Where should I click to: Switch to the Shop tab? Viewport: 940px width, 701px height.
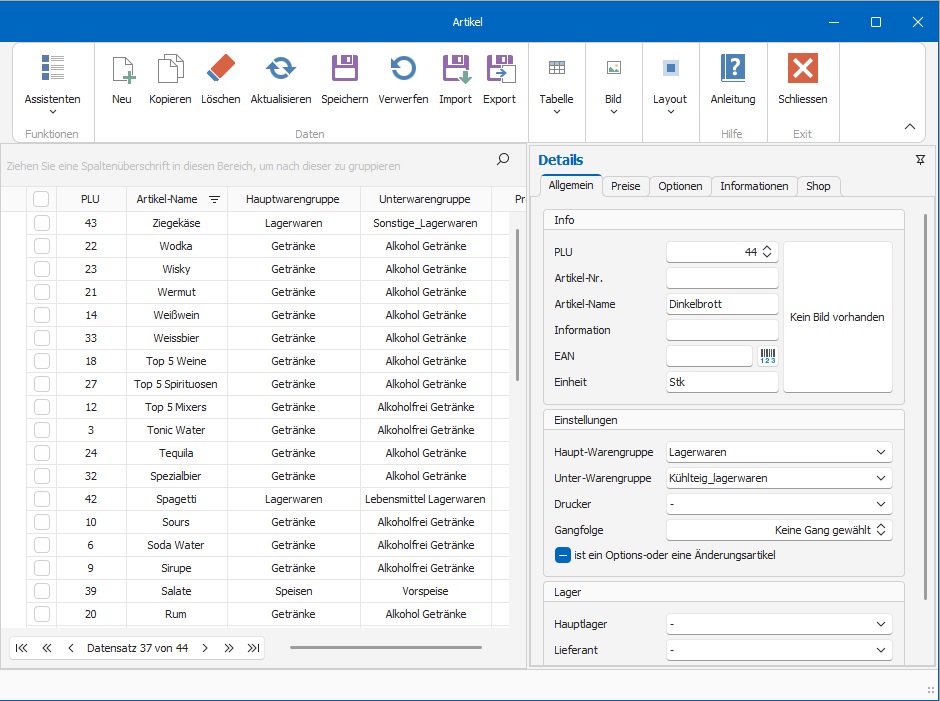(x=818, y=186)
